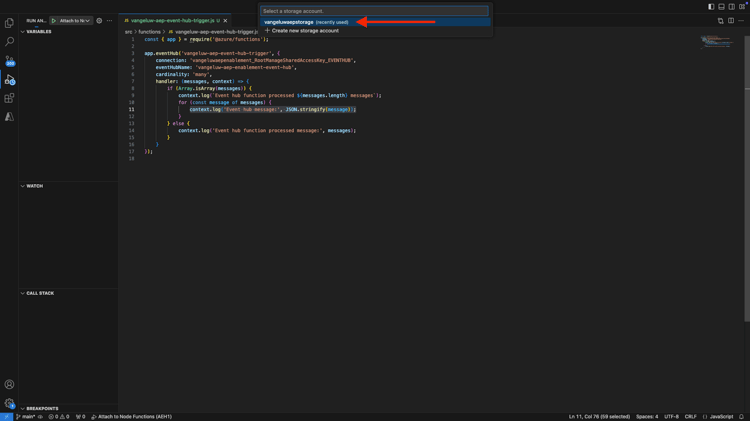Viewport: 750px width, 421px height.
Task: Click Attach to Node Functions (AEH1) status item
Action: coord(132,417)
